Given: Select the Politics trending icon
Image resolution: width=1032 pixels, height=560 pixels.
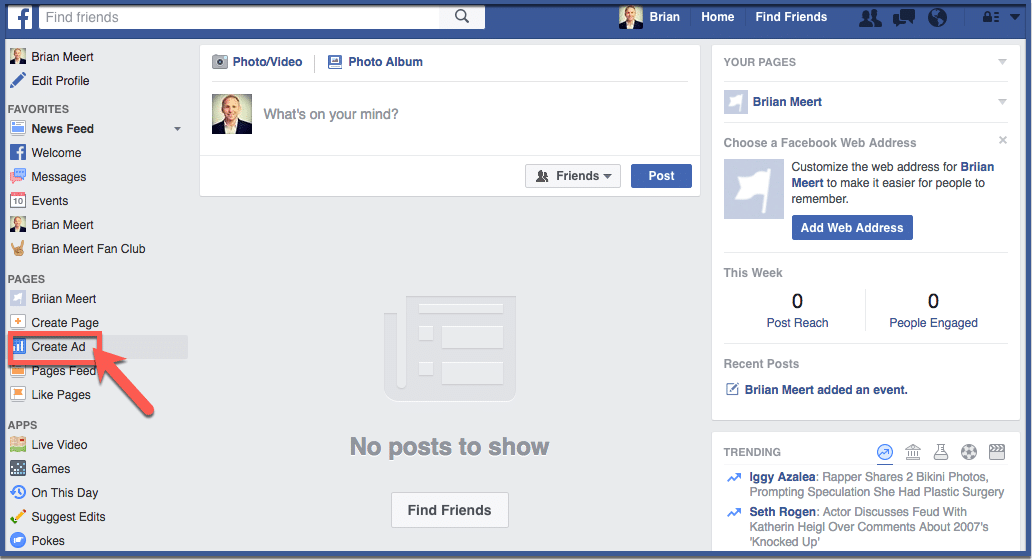Looking at the screenshot, I should tap(913, 452).
